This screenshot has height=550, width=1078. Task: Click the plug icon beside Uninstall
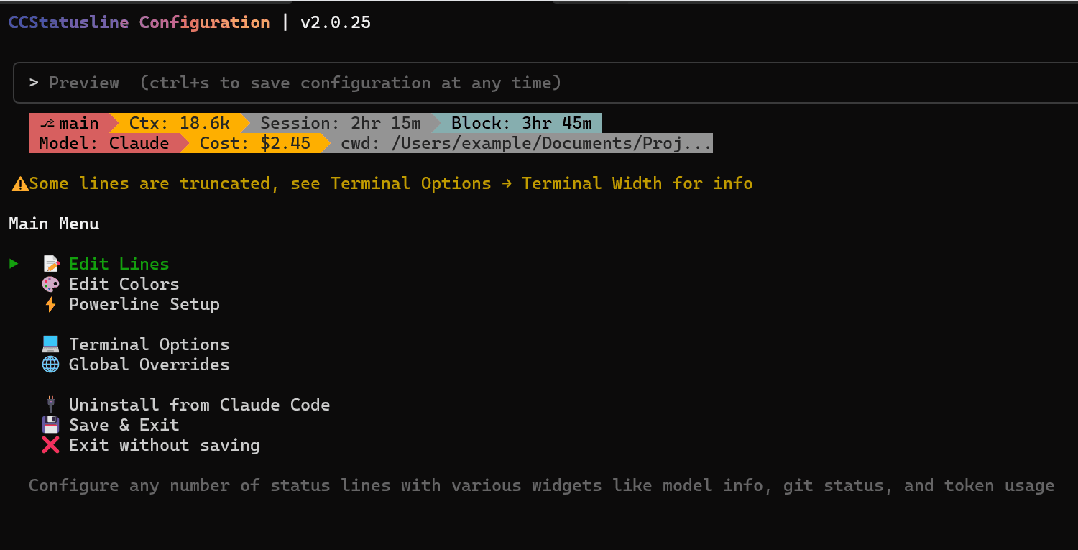50,405
